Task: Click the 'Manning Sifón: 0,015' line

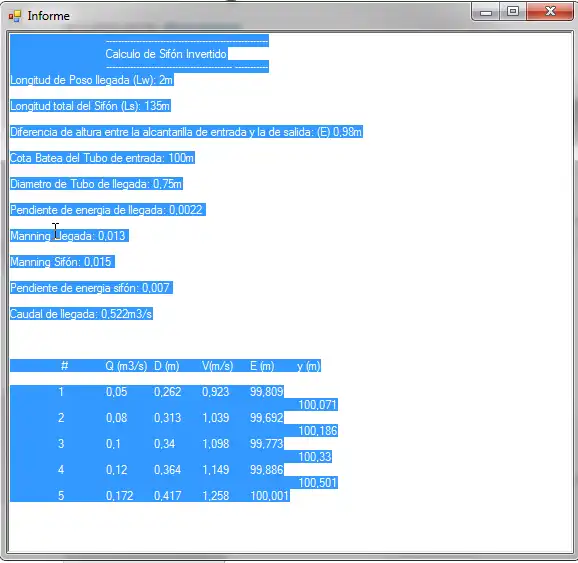Action: tap(61, 262)
